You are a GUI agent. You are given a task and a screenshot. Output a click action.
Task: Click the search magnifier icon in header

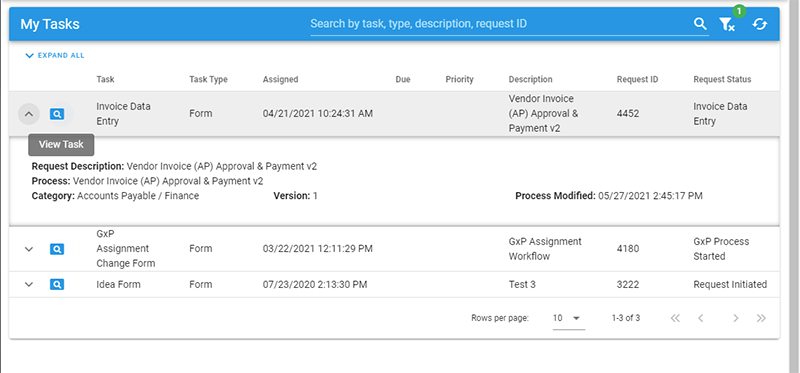pos(700,24)
